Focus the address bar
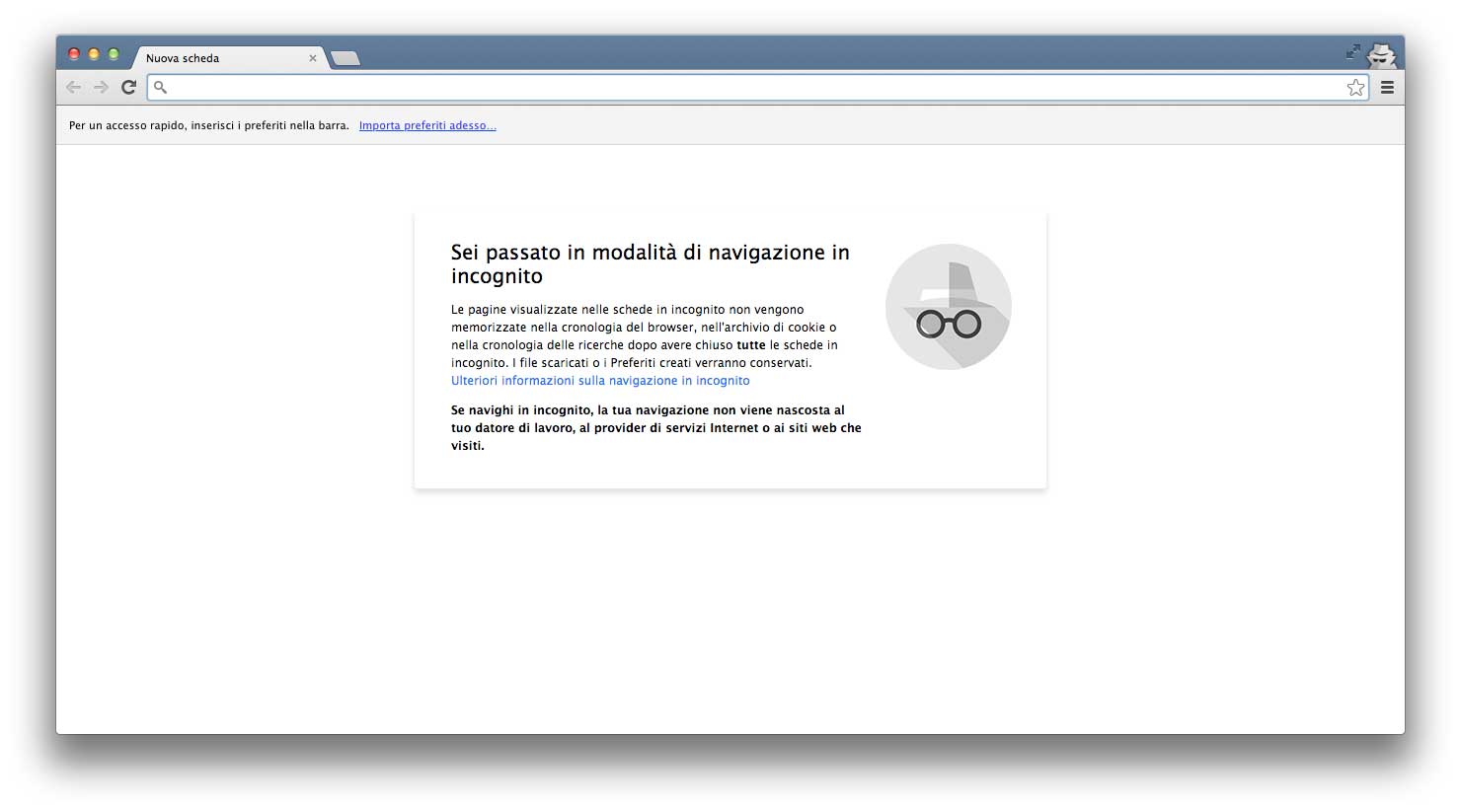Screen dimensions: 1461x812 [757, 88]
